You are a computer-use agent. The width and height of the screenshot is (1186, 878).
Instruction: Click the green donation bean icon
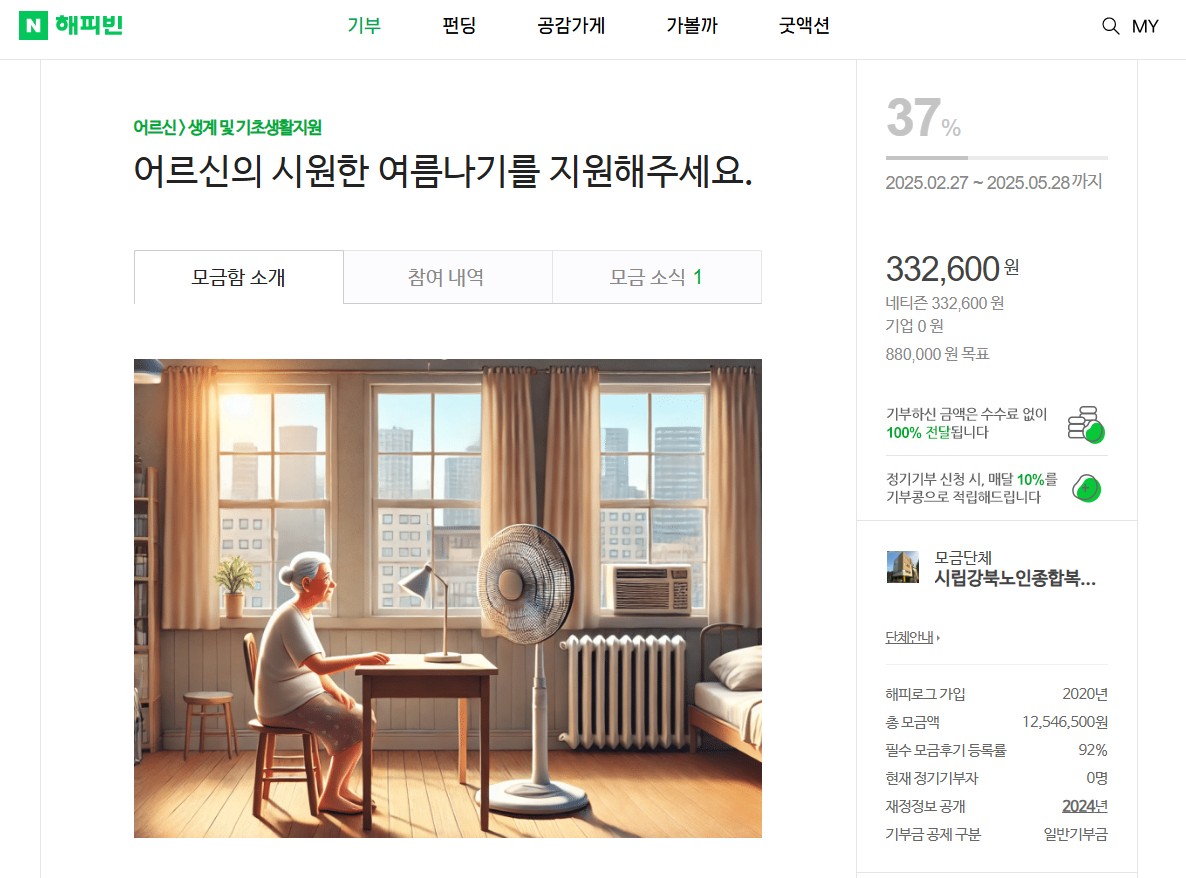[x=1086, y=488]
